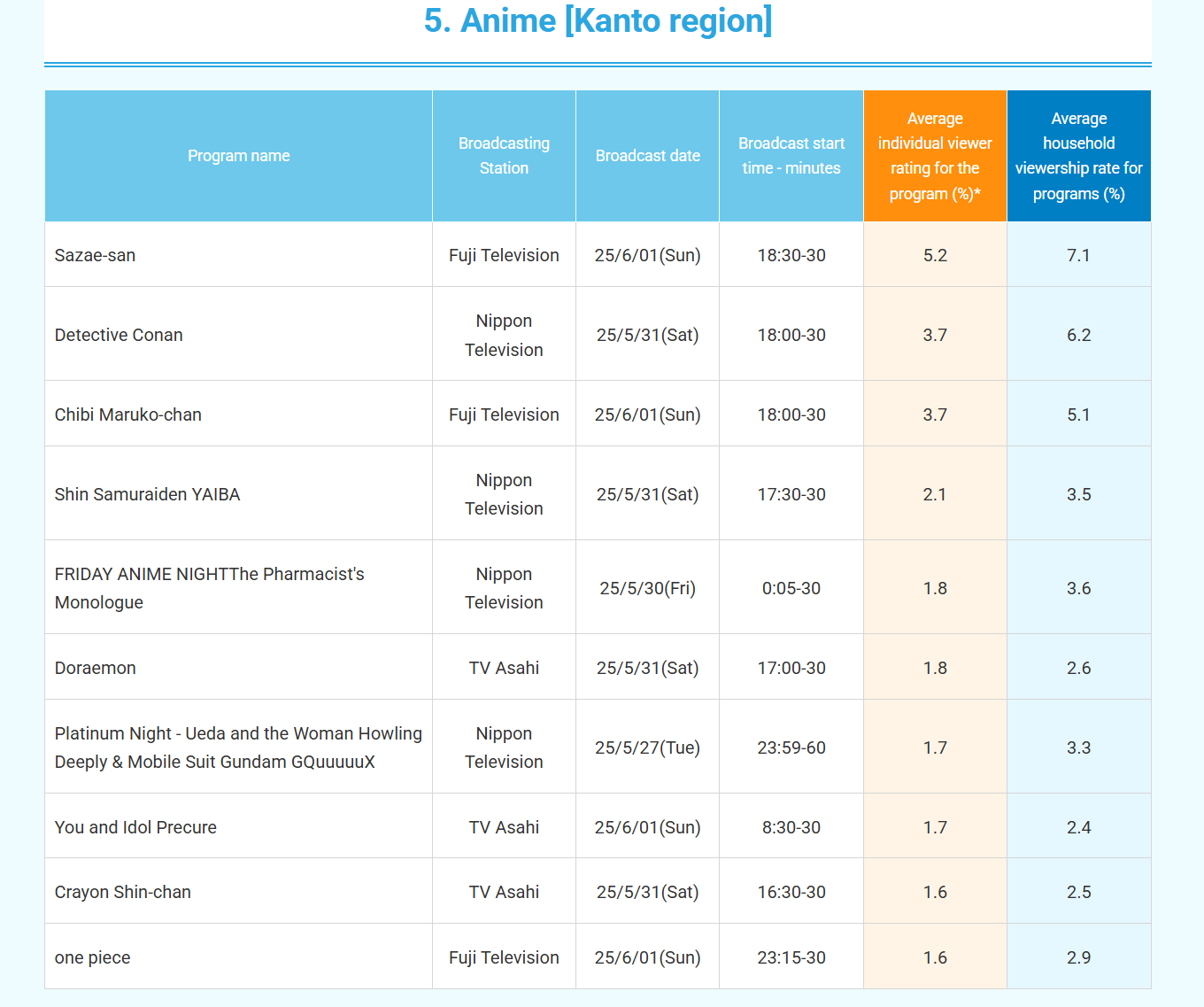The width and height of the screenshot is (1204, 1007).
Task: Click the 'Broadcast start time - minutes' header
Action: pos(791,156)
